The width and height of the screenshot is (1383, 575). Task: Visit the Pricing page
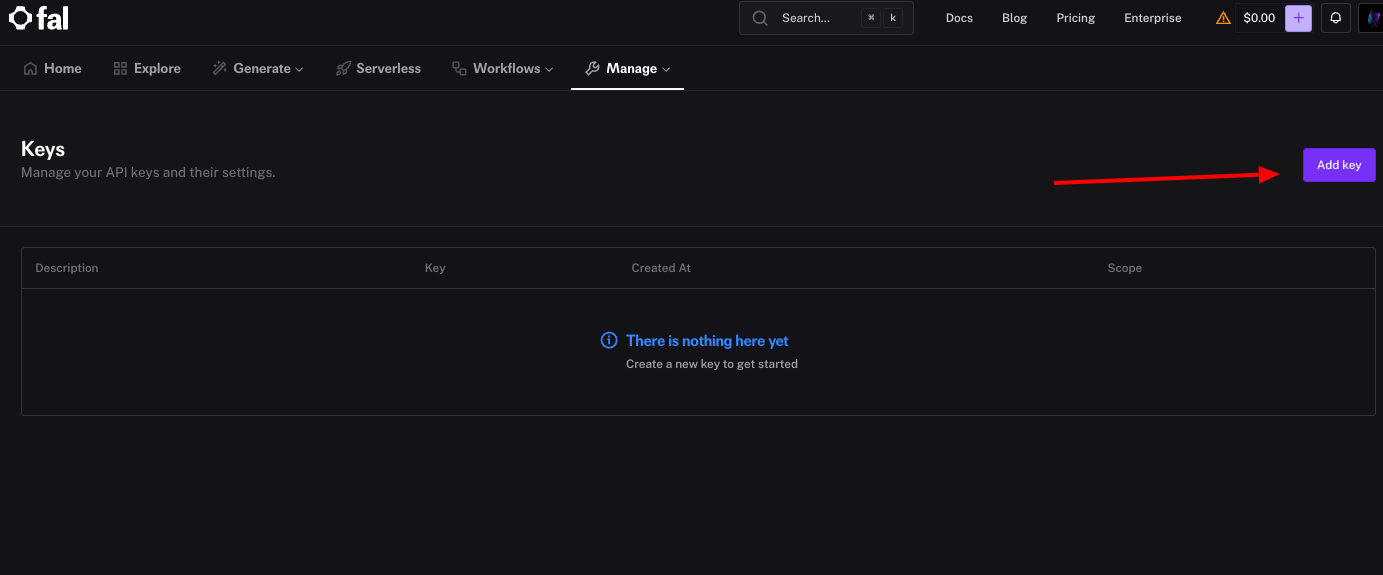tap(1075, 18)
